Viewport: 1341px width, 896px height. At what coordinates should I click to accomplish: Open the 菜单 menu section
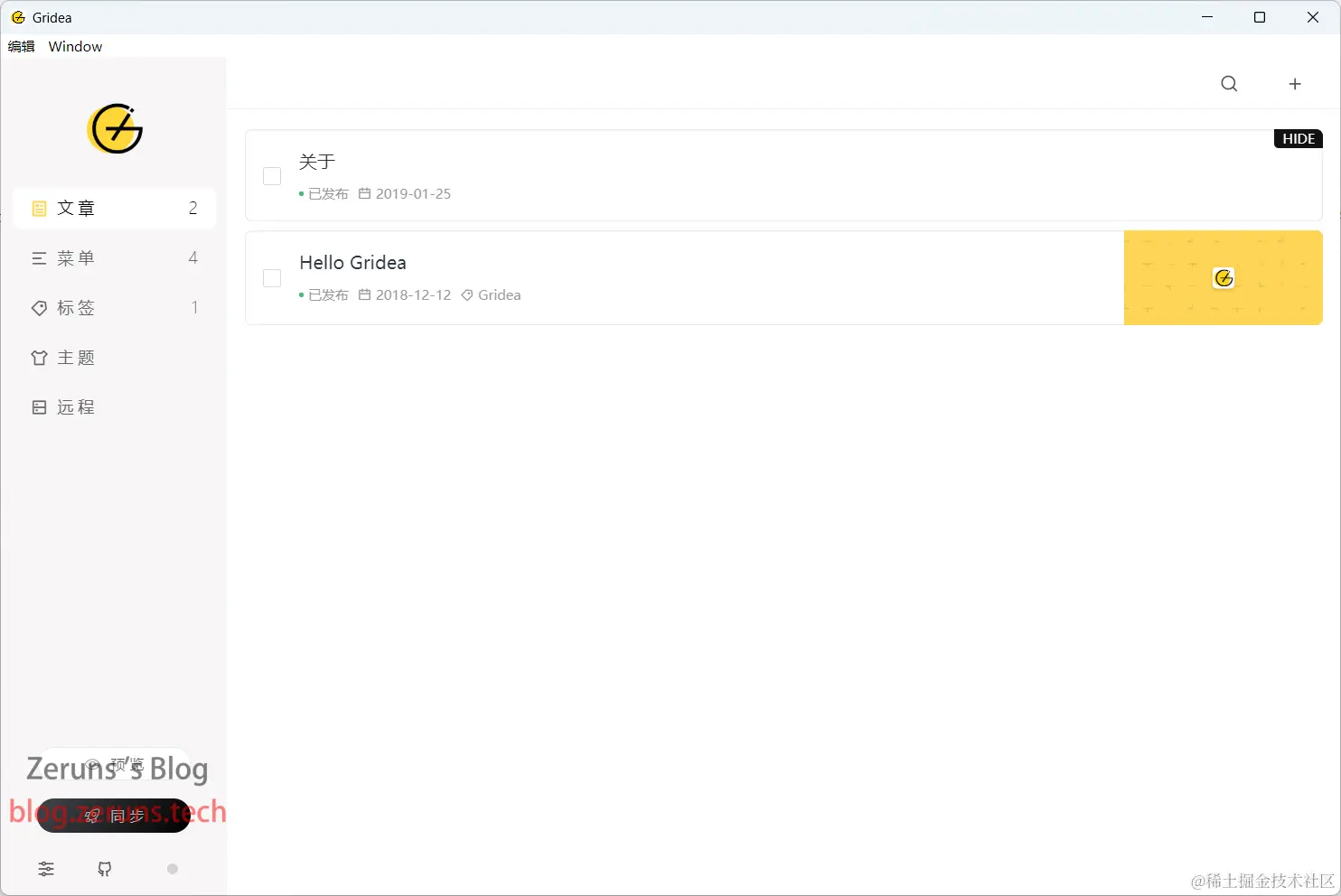point(114,258)
